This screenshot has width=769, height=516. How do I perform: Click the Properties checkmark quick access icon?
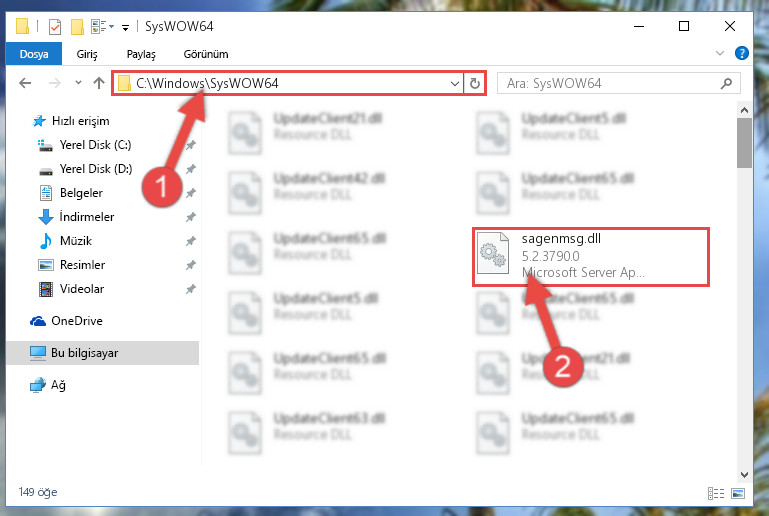coord(55,26)
